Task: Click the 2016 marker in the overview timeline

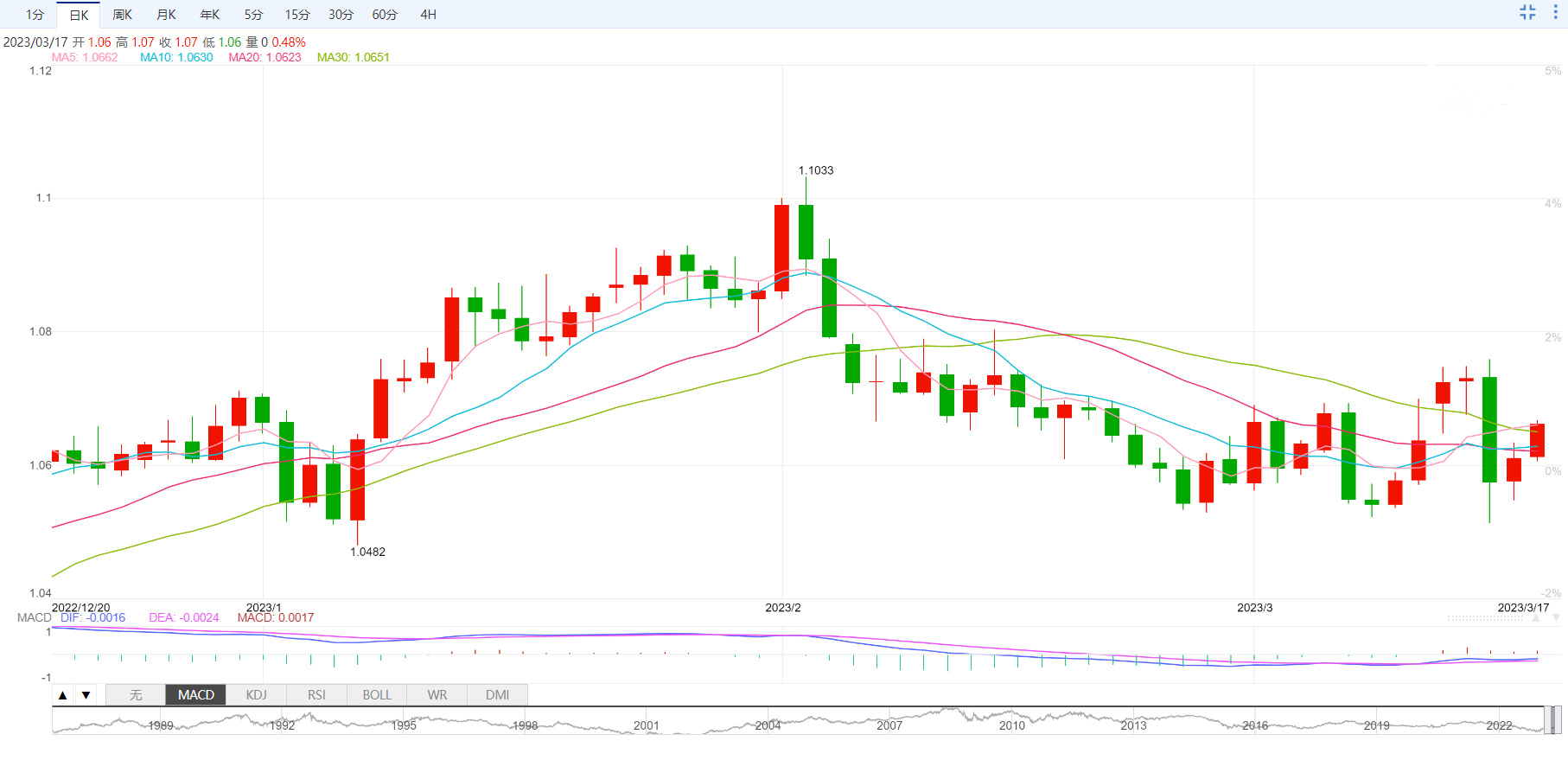Action: pyautogui.click(x=1255, y=725)
